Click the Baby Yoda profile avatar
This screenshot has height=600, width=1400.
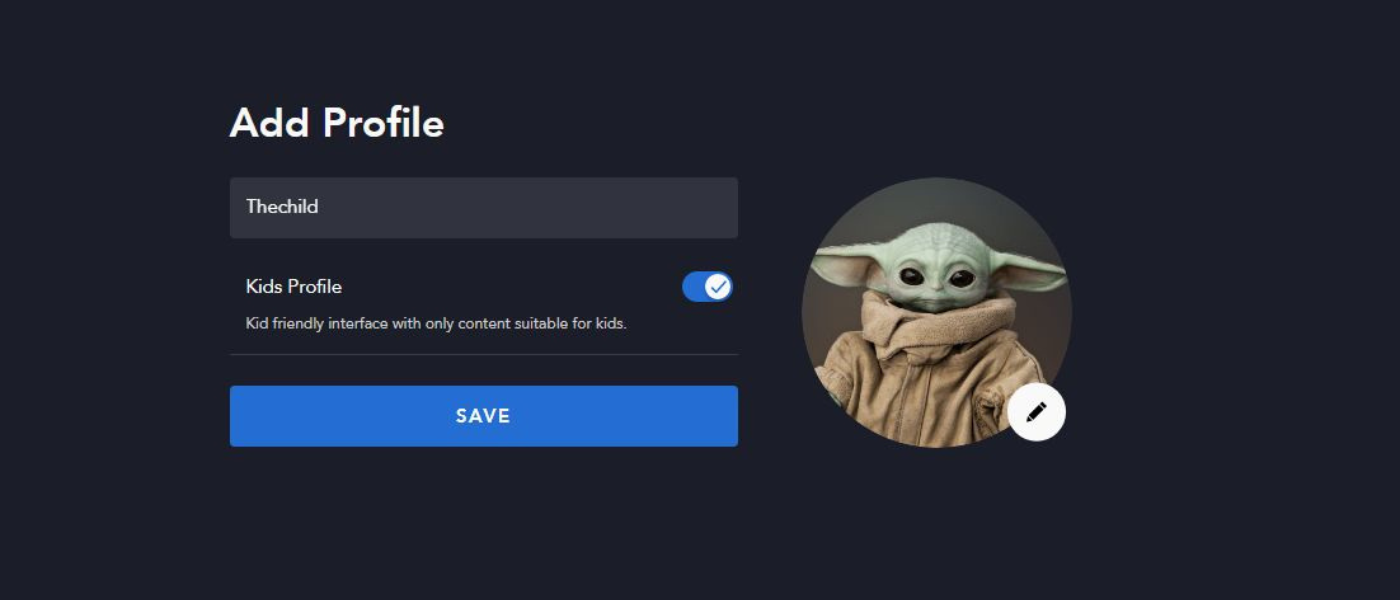(x=936, y=312)
